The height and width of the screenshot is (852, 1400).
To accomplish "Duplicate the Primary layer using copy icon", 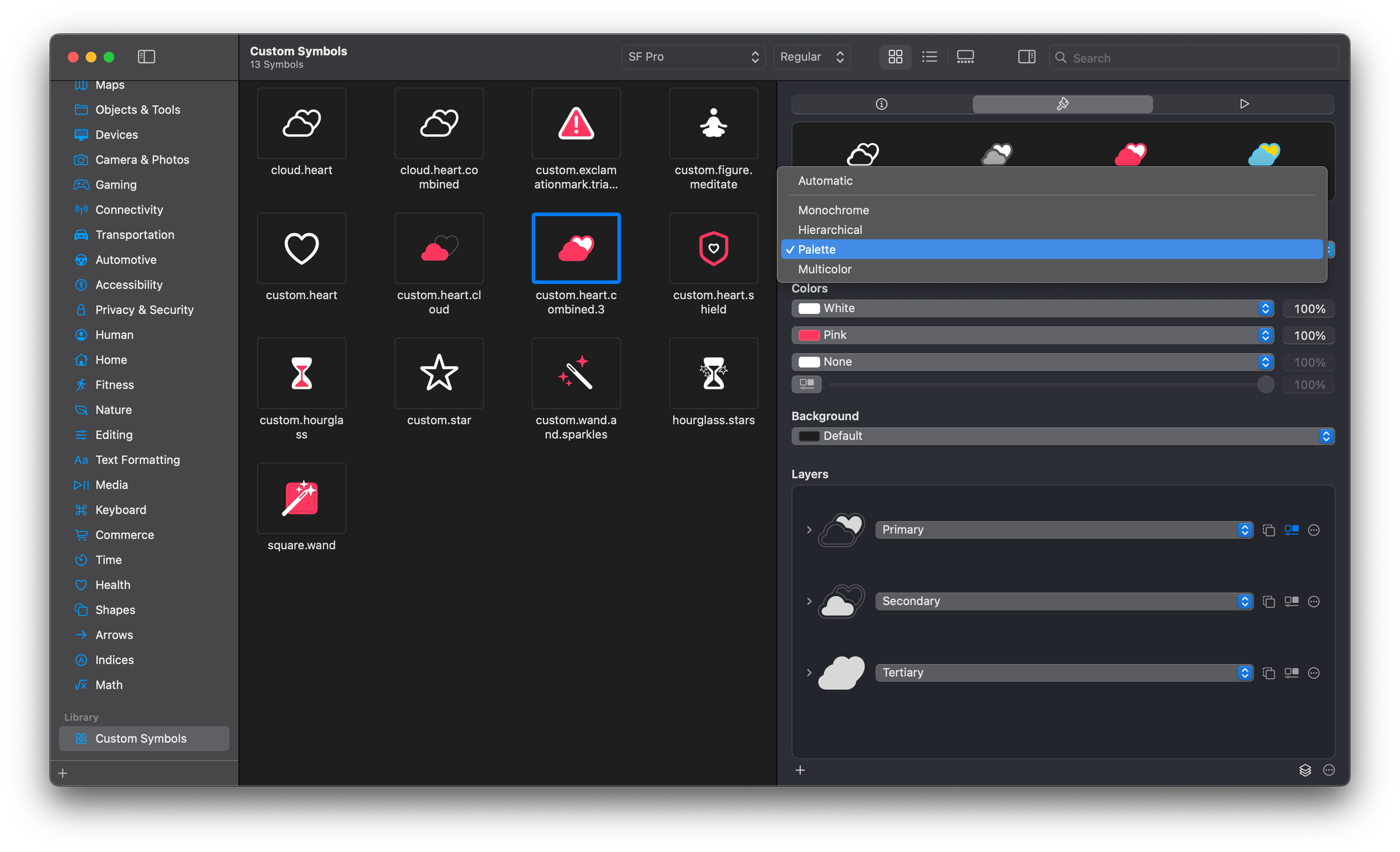I will click(x=1269, y=530).
